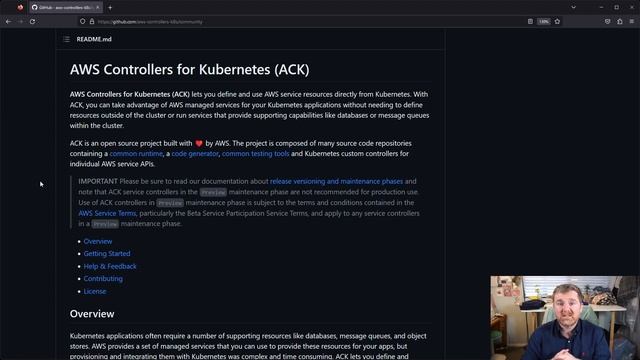
Task: Minimize the browser window
Action: (x=601, y=7)
